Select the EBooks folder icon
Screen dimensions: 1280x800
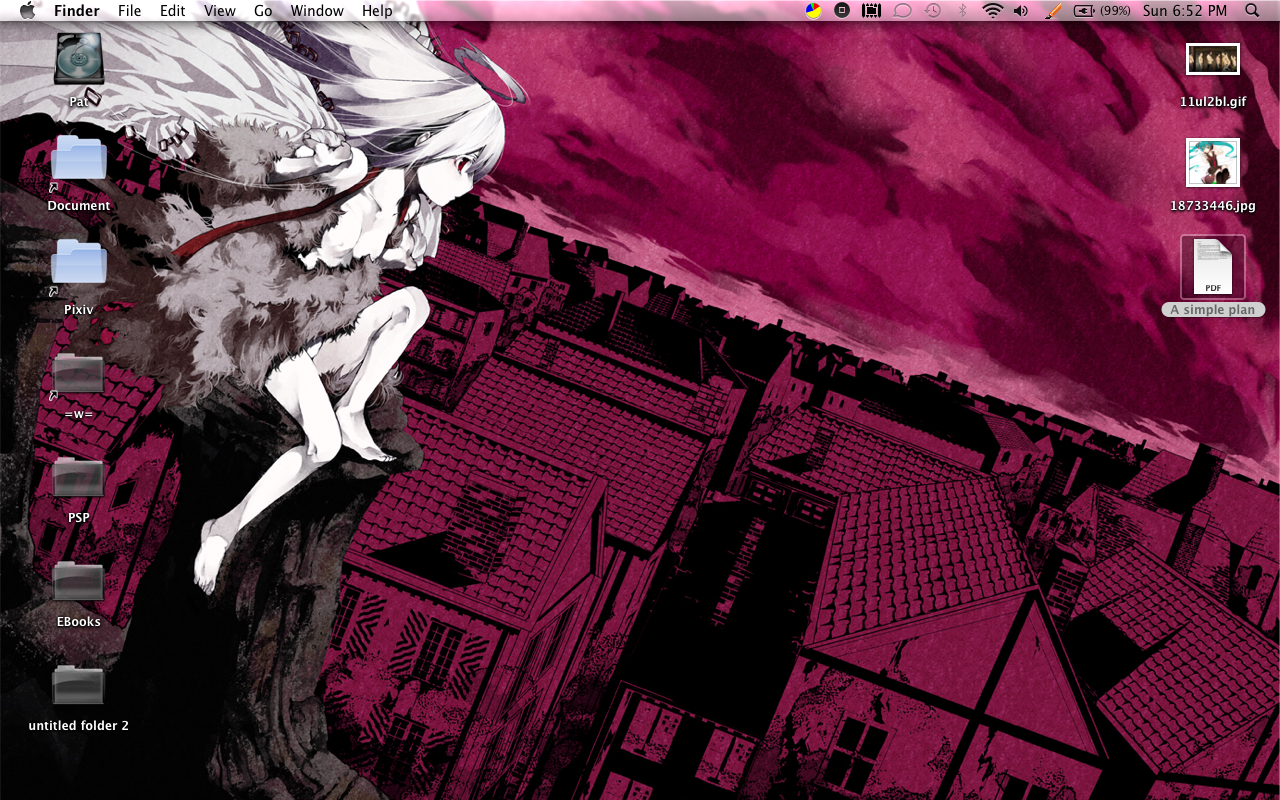coord(79,584)
